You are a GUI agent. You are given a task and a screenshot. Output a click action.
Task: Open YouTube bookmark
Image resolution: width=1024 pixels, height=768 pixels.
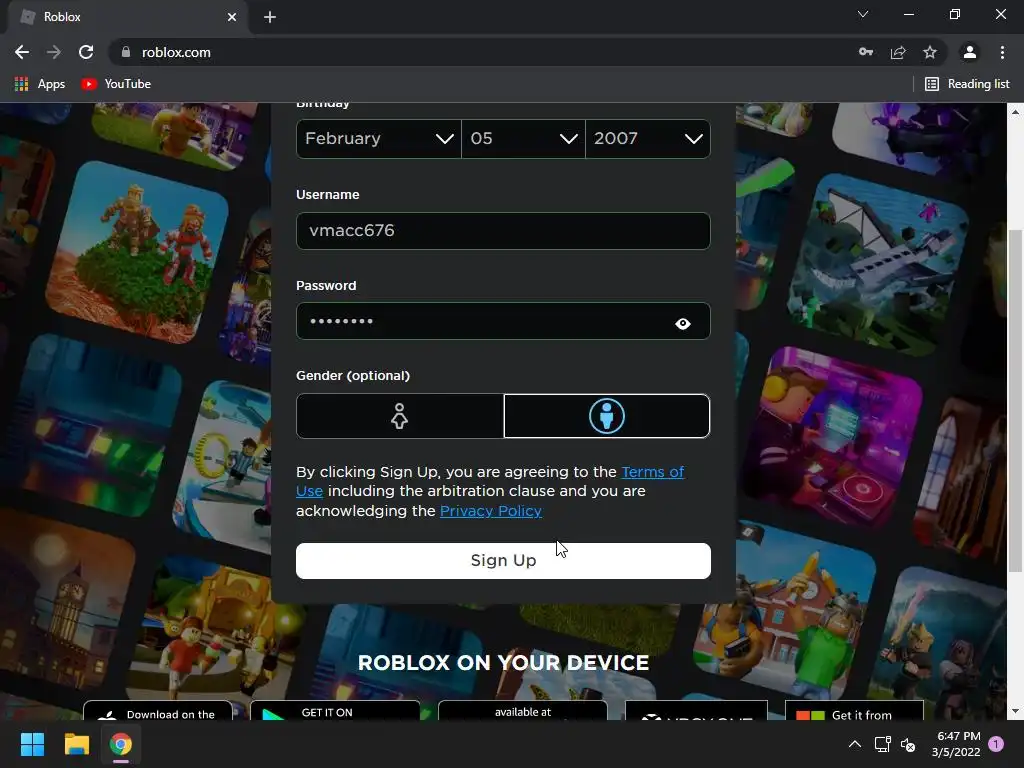tap(116, 84)
